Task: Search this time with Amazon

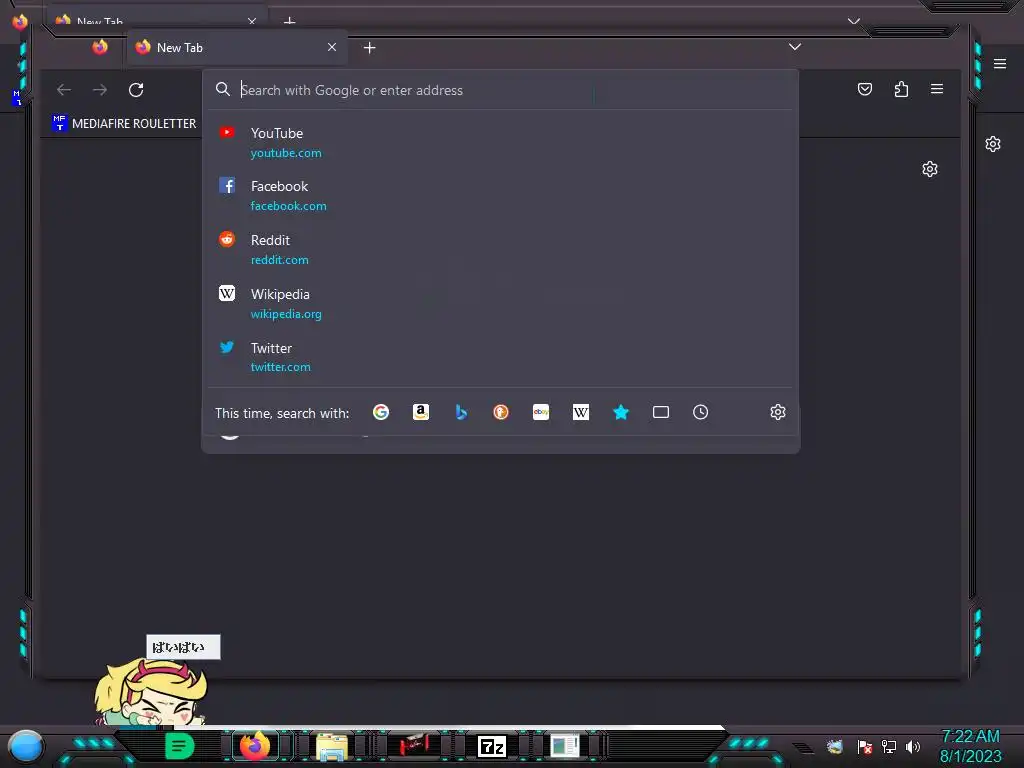Action: coord(421,412)
